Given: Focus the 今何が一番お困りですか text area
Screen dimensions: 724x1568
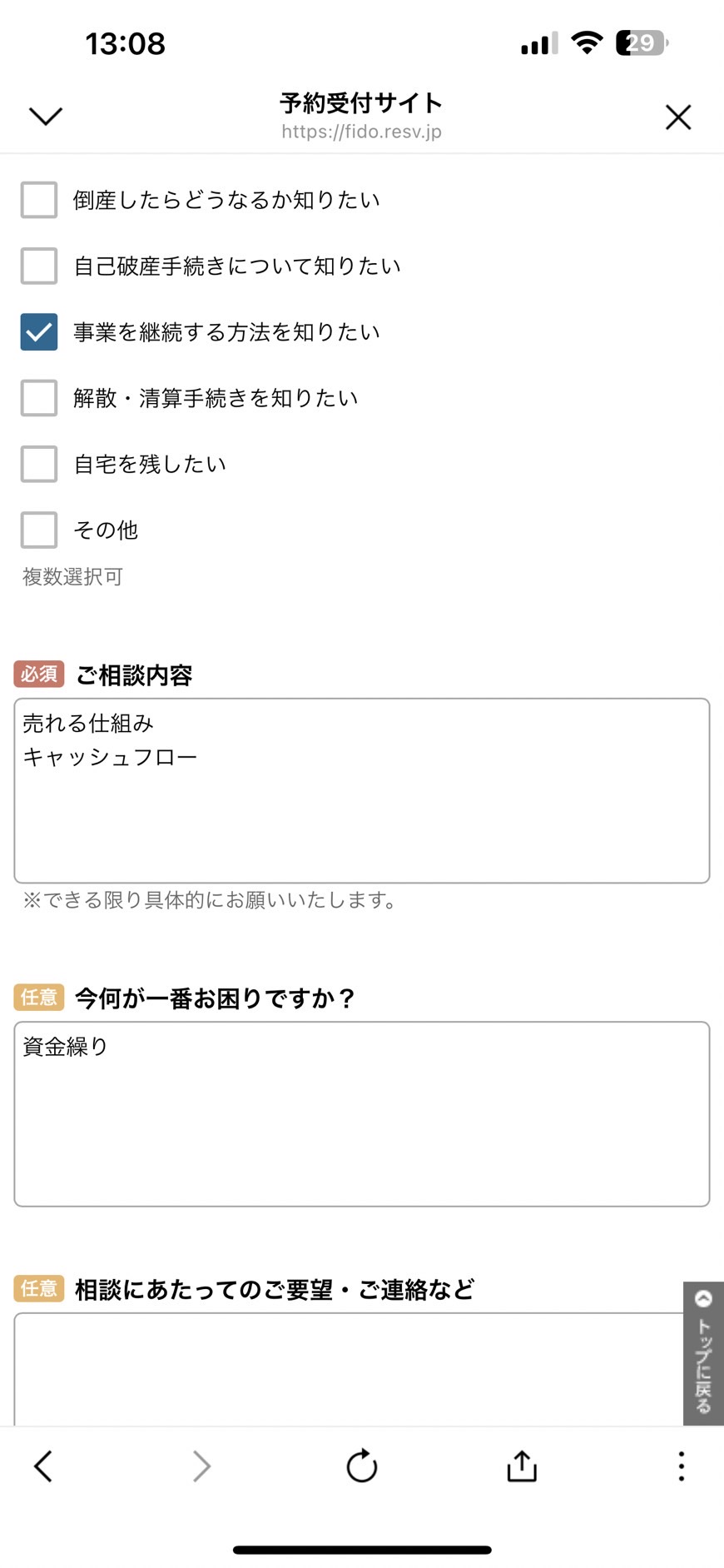Looking at the screenshot, I should 362,1114.
